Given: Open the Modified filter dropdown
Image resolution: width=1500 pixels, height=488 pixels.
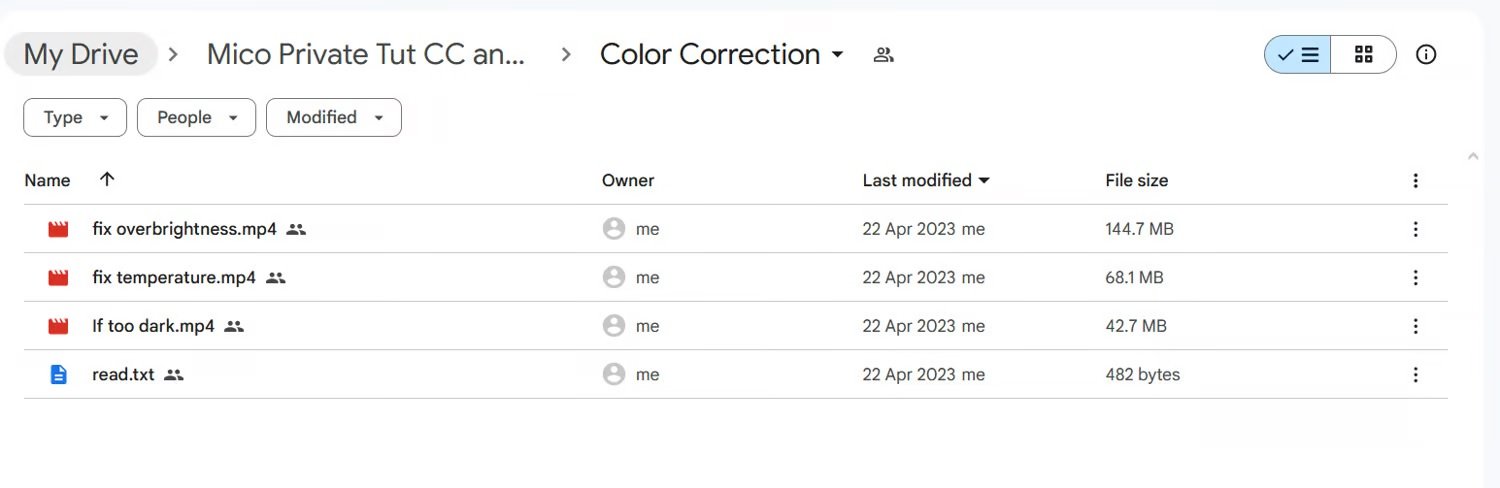Looking at the screenshot, I should pos(334,117).
